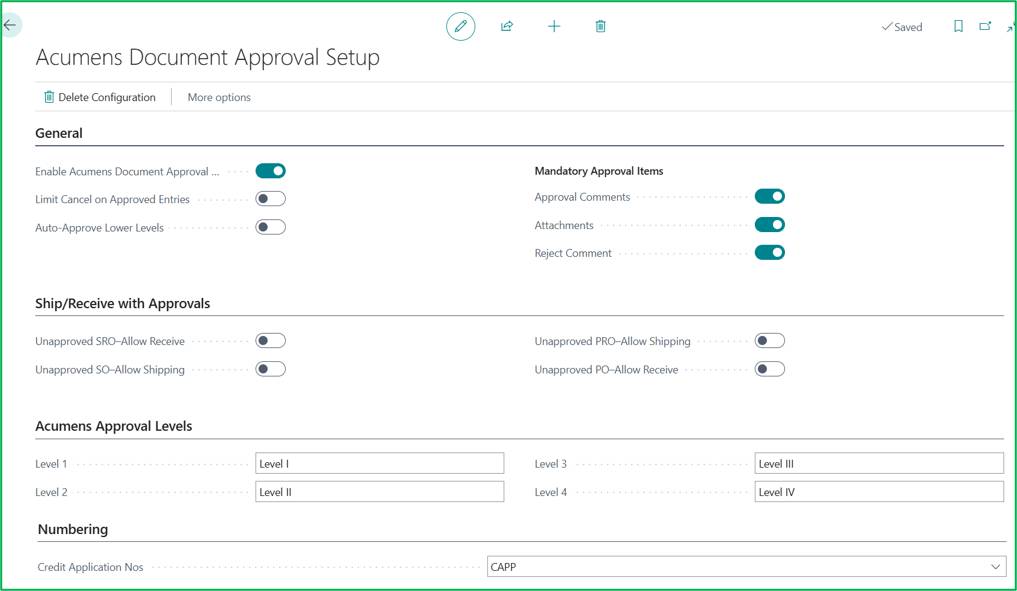Image resolution: width=1017 pixels, height=591 pixels.
Task: Collapse the Numbering section header
Action: click(x=73, y=529)
